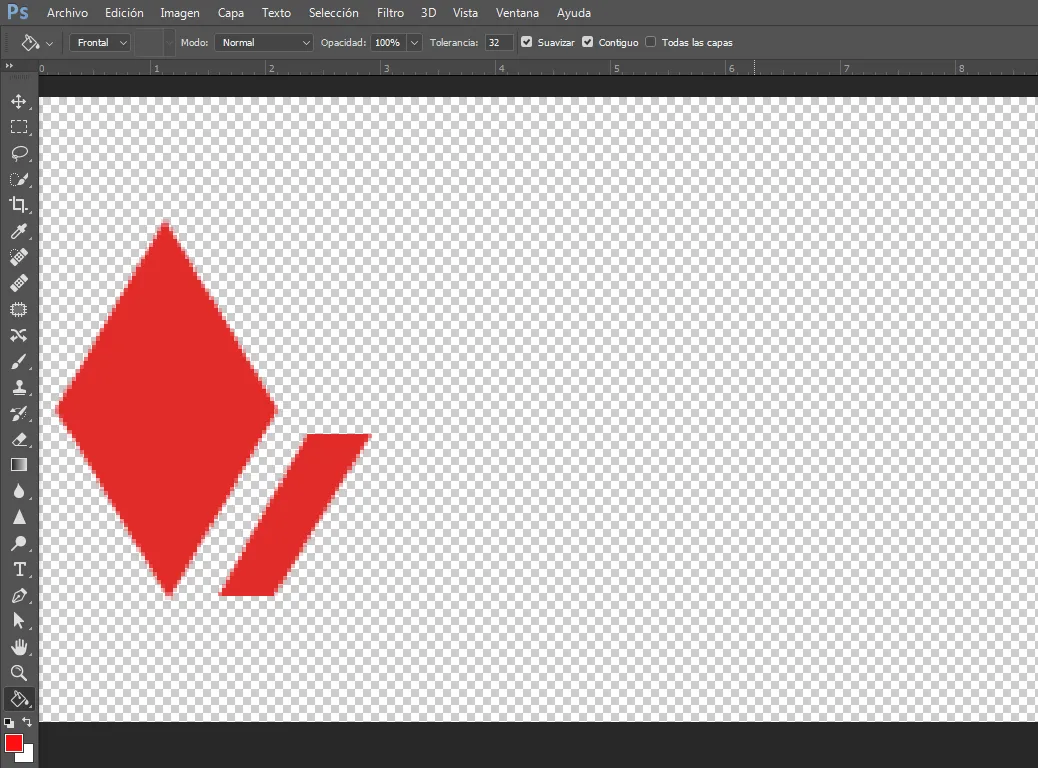Click the white background color swatch

click(28, 756)
